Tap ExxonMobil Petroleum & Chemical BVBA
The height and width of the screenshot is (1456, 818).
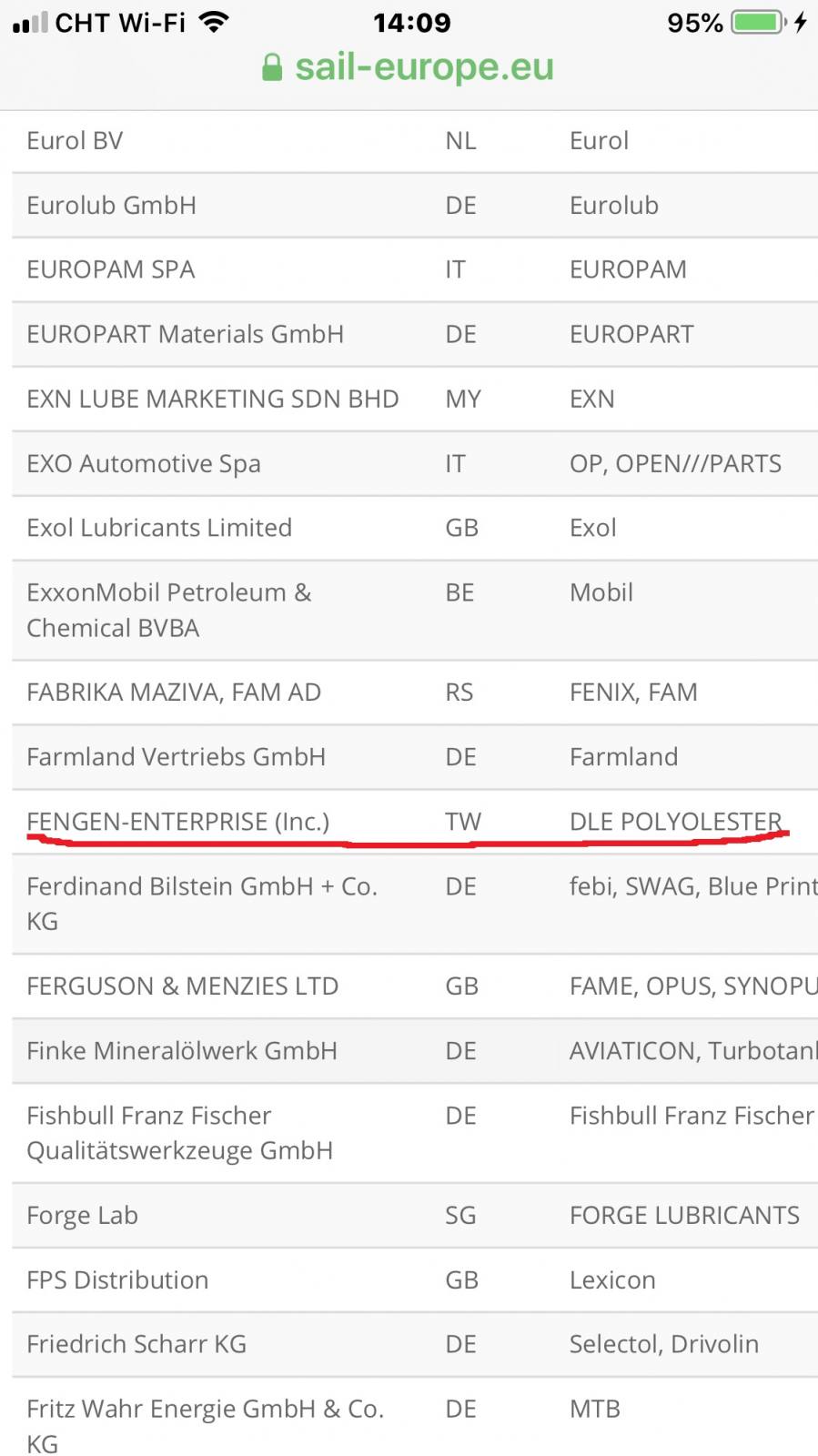(x=168, y=610)
